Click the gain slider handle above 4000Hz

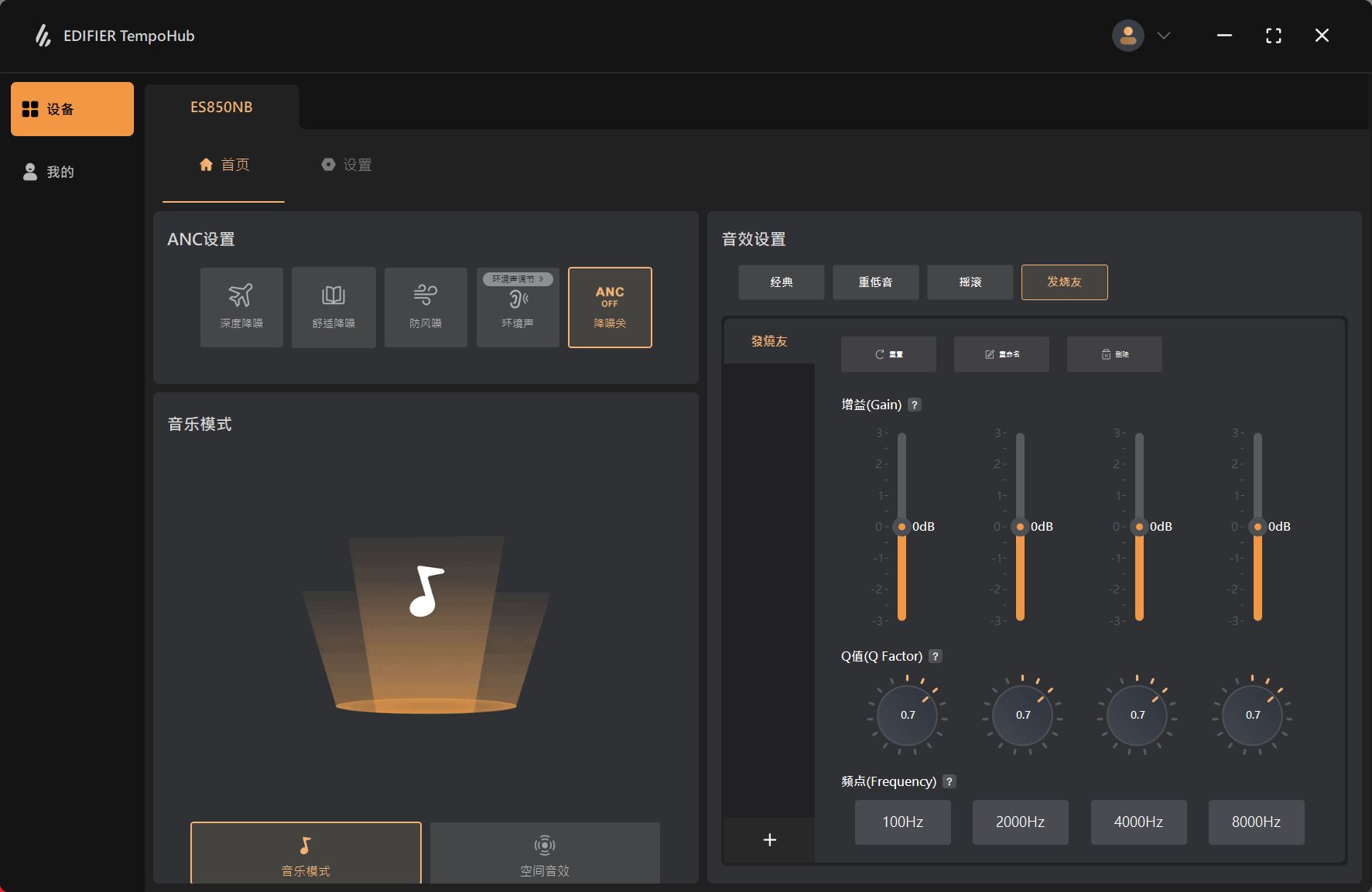pos(1139,527)
